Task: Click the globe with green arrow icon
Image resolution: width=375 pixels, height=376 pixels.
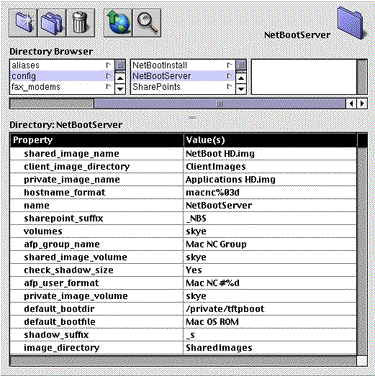Action: tap(118, 23)
